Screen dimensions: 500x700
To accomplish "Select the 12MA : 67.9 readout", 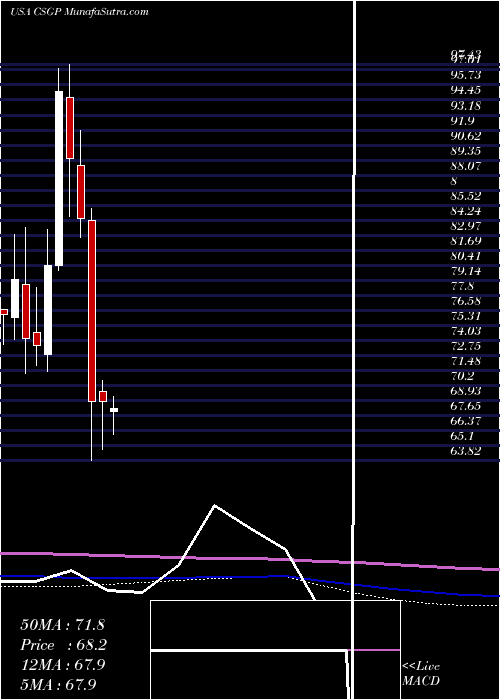I will pyautogui.click(x=63, y=665).
